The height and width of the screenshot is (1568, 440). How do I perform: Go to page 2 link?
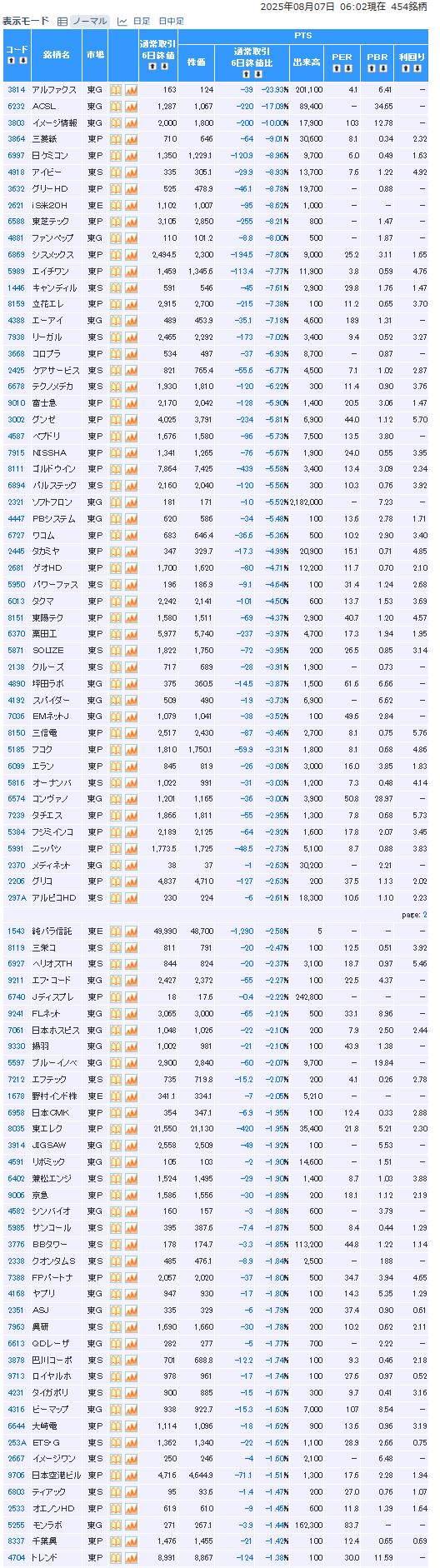click(425, 915)
